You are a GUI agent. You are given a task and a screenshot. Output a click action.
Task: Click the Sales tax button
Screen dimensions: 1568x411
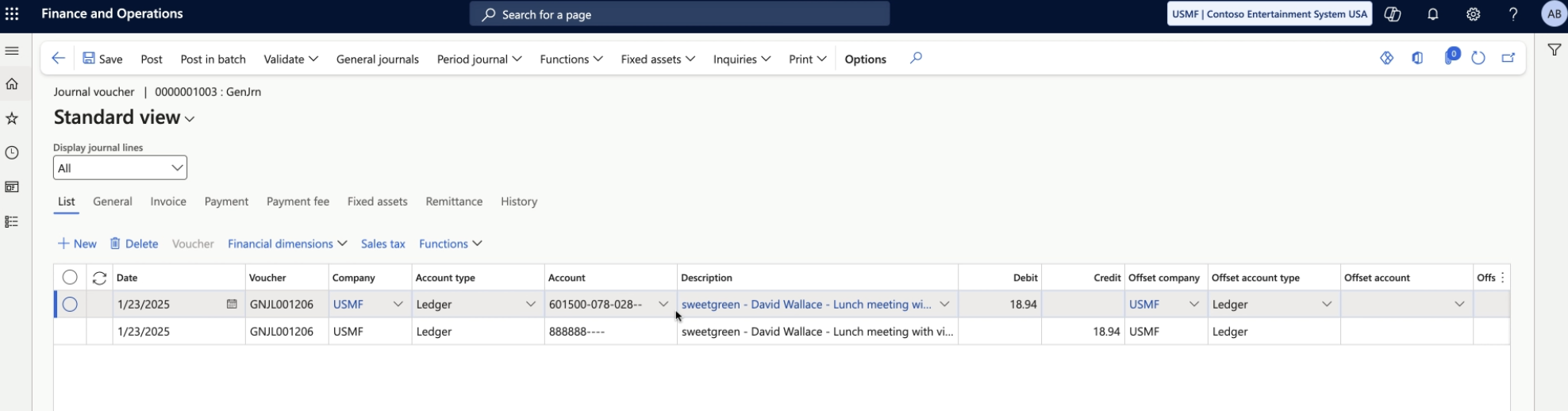[x=383, y=244]
